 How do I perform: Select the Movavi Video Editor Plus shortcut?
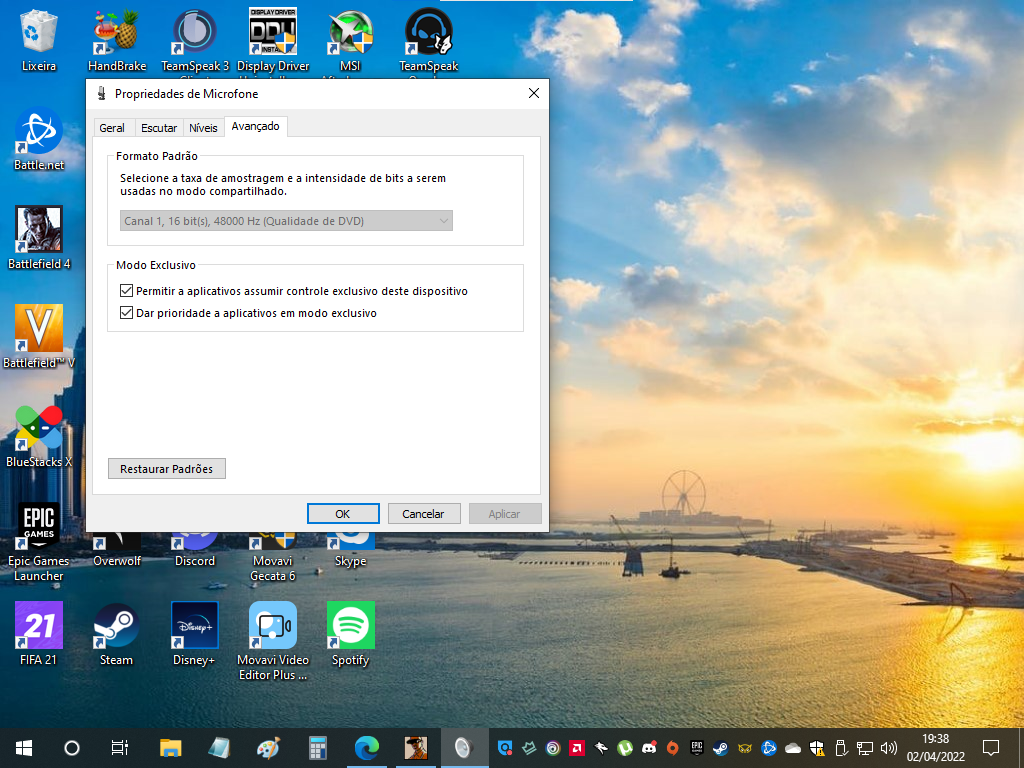coord(273,641)
